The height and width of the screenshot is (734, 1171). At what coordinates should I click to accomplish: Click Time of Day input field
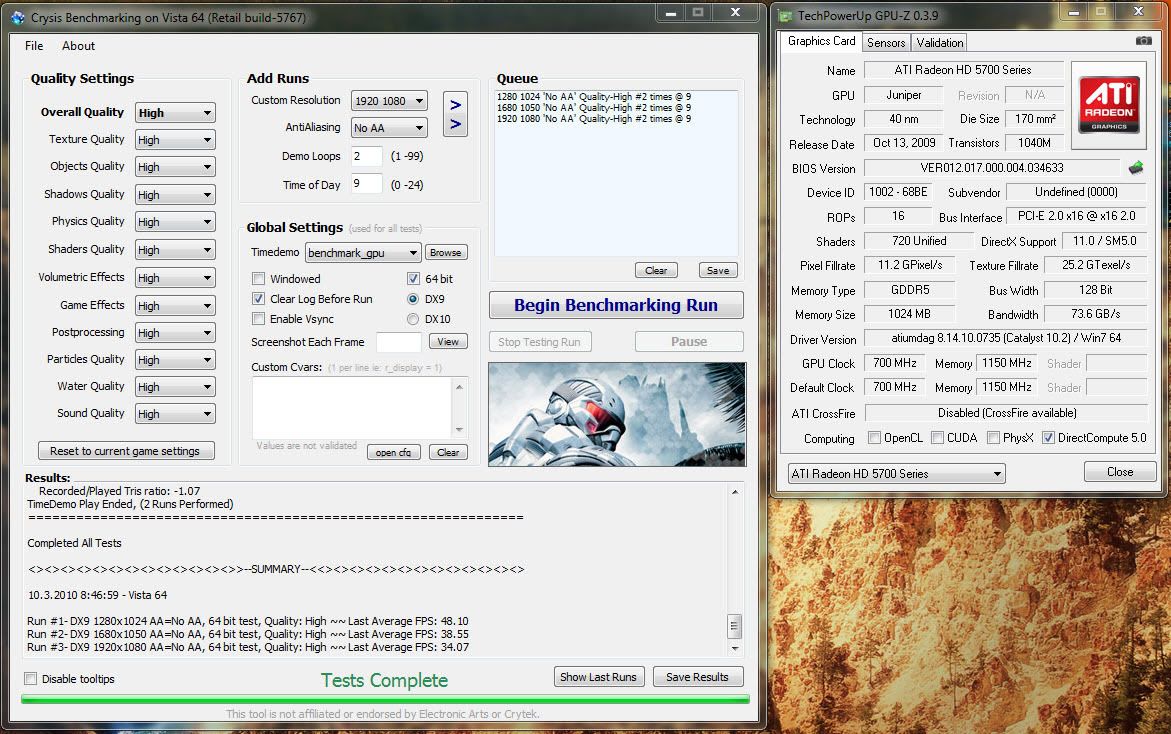367,184
